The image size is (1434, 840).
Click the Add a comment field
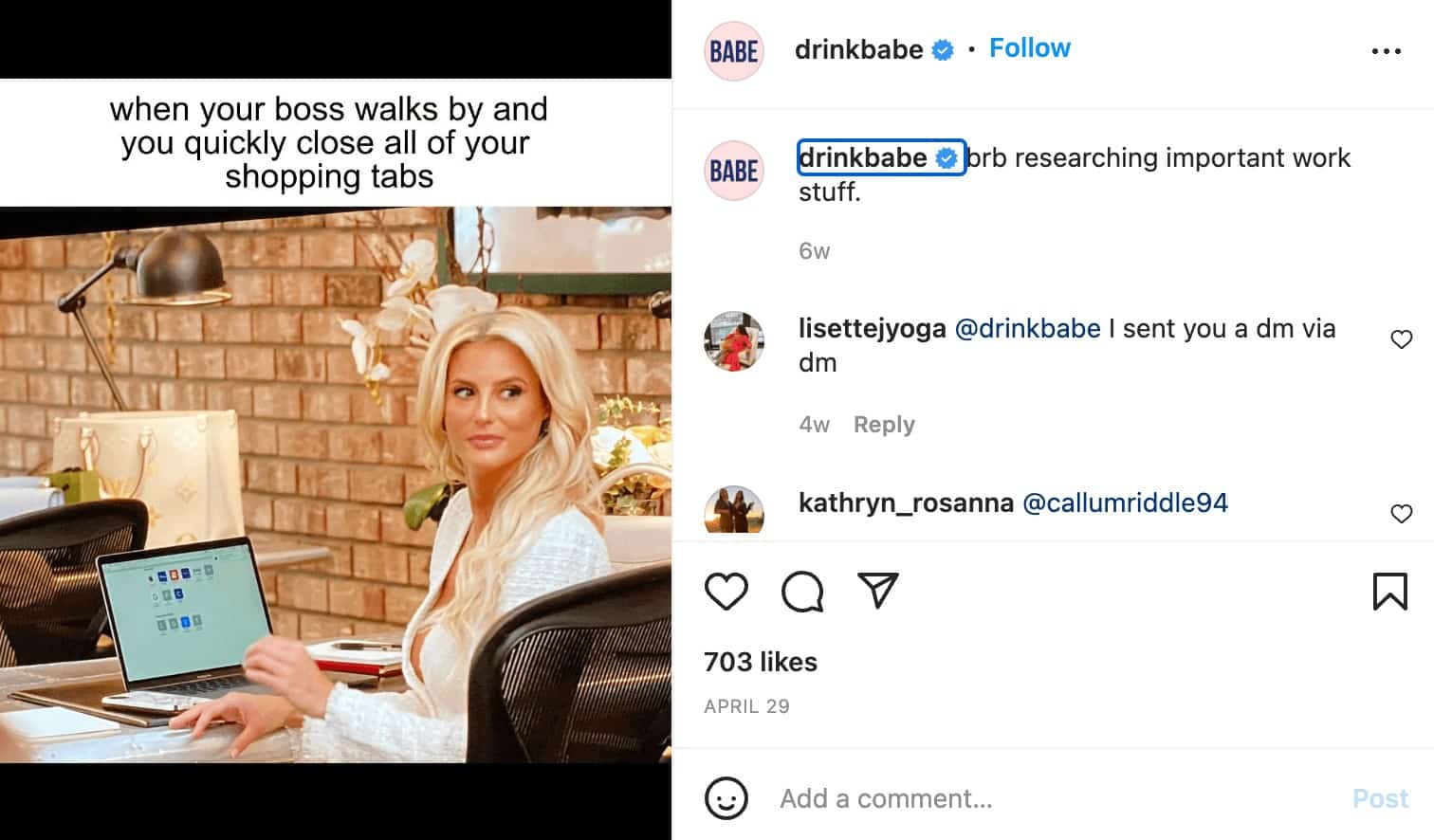pos(1053,798)
